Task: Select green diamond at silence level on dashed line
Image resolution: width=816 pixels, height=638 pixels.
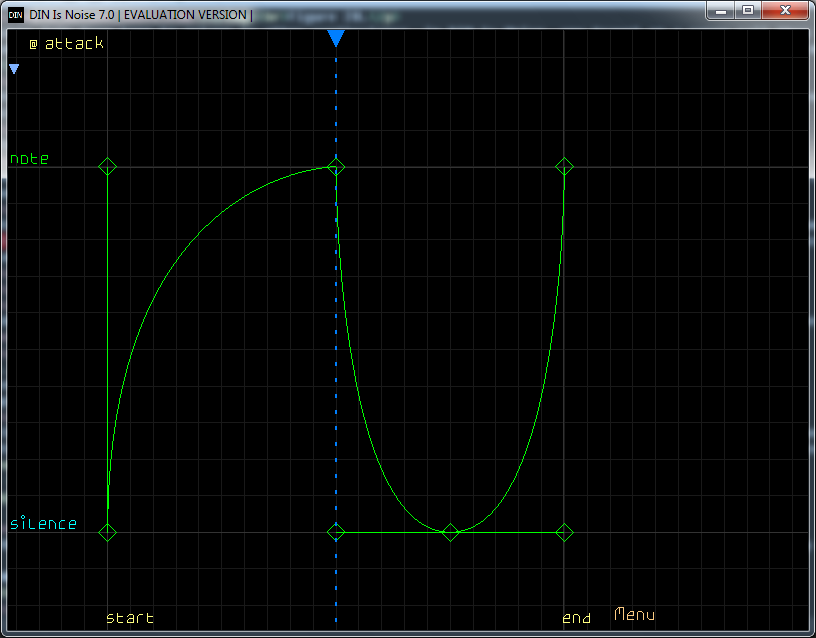Action: [336, 532]
